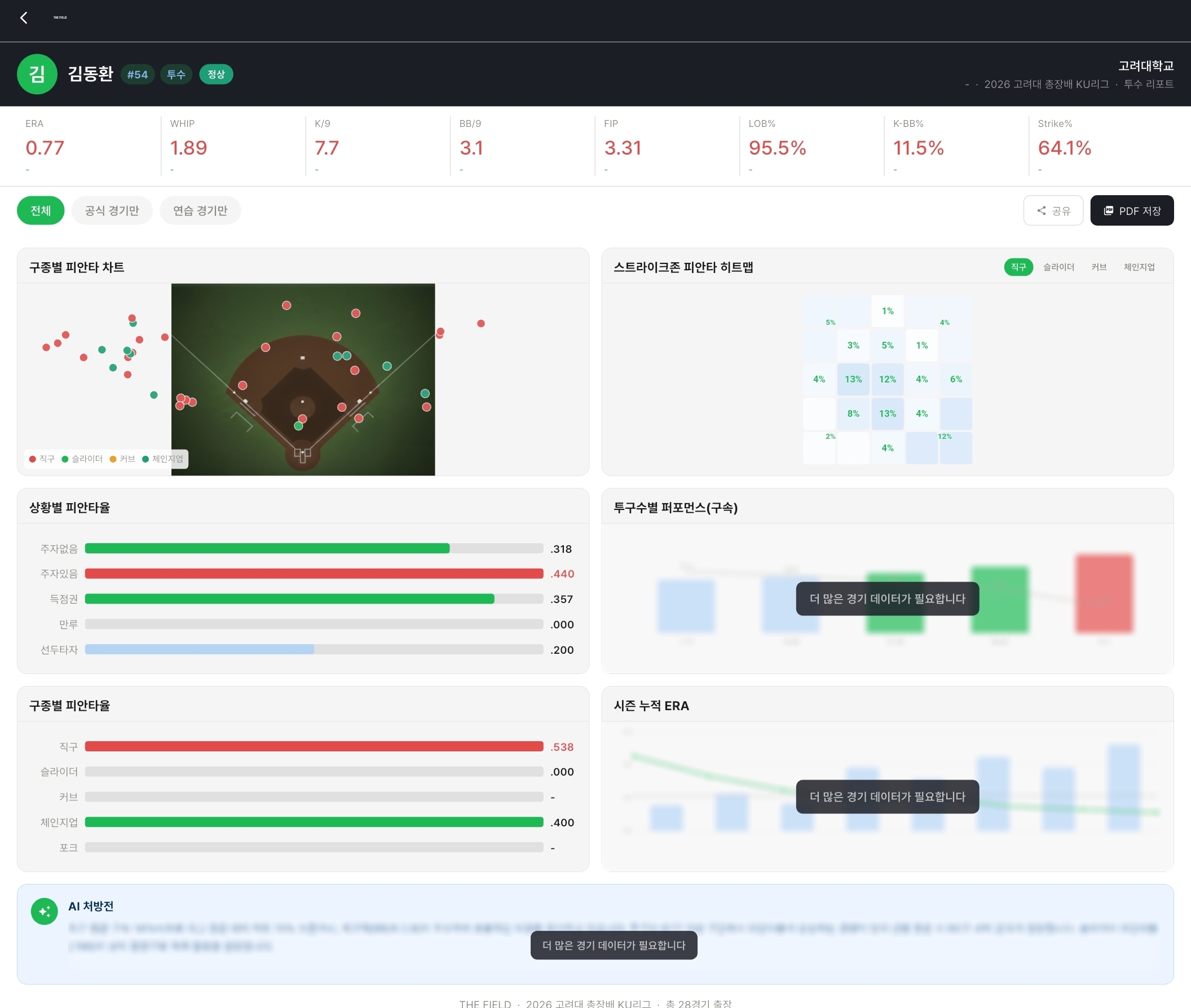Show 직구 heatmap tab
The width and height of the screenshot is (1191, 1008).
[x=1018, y=267]
